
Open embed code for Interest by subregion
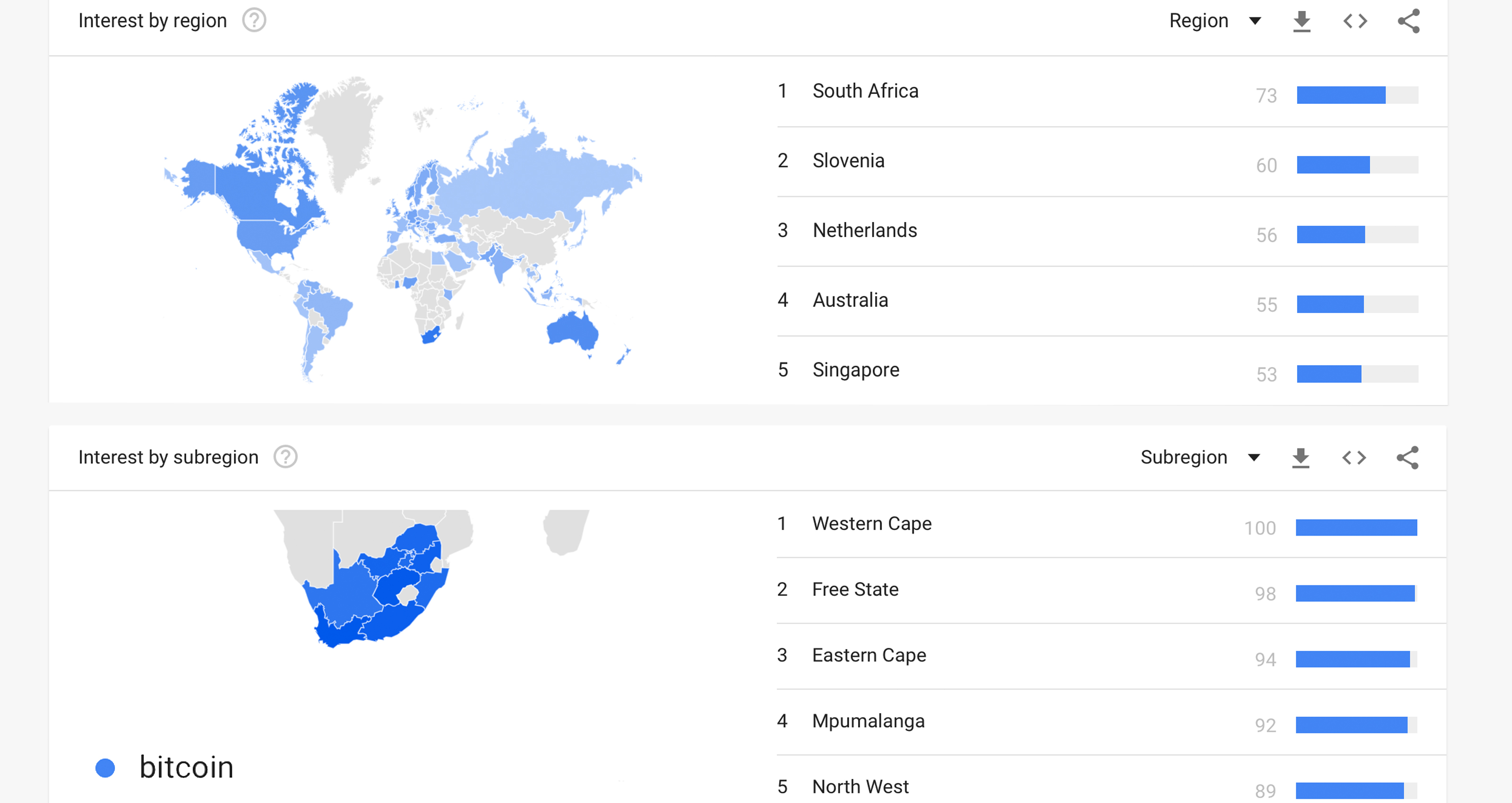(x=1354, y=458)
